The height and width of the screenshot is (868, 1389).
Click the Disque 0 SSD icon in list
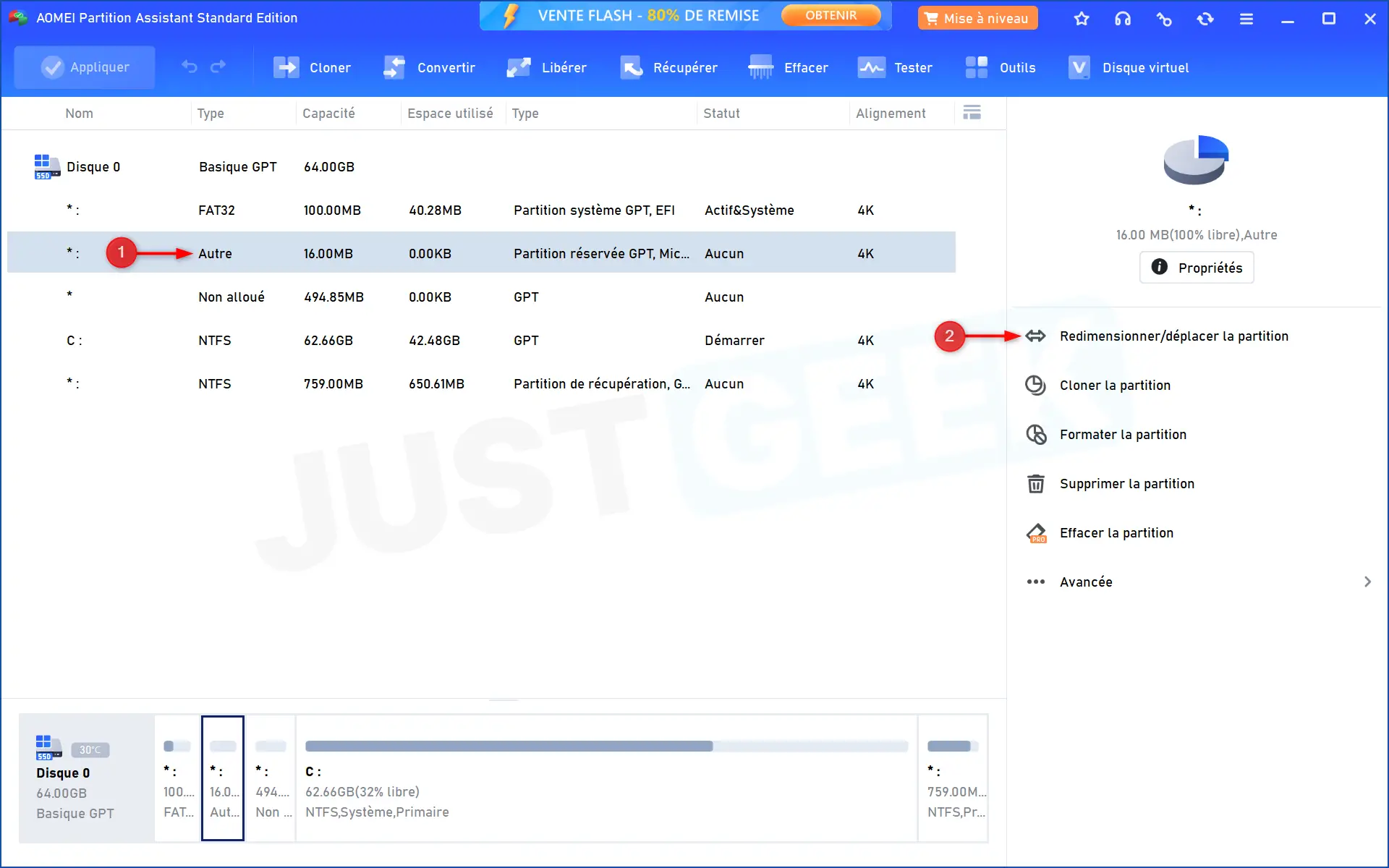47,166
